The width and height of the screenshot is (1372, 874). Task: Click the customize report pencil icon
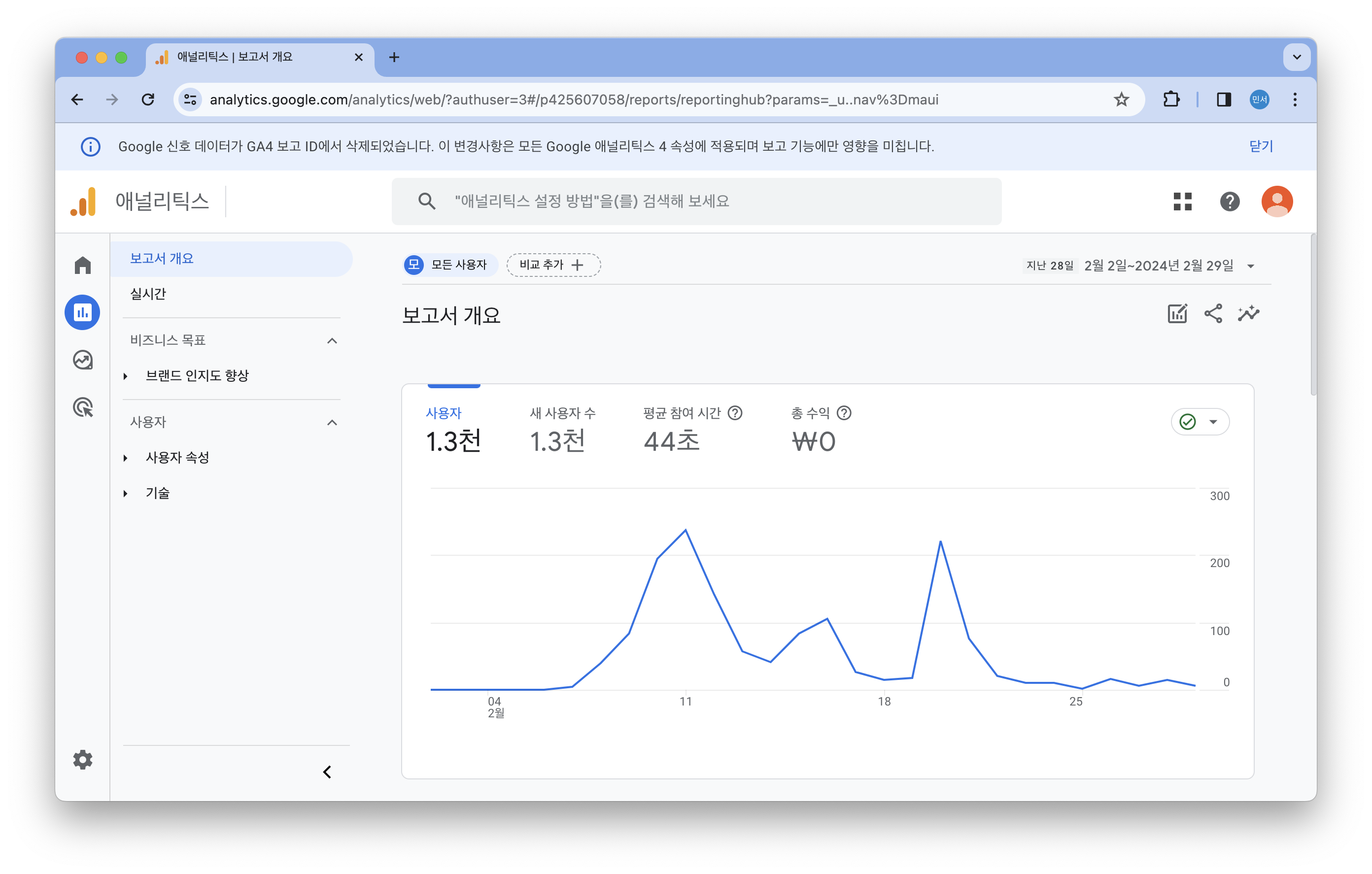coord(1177,313)
